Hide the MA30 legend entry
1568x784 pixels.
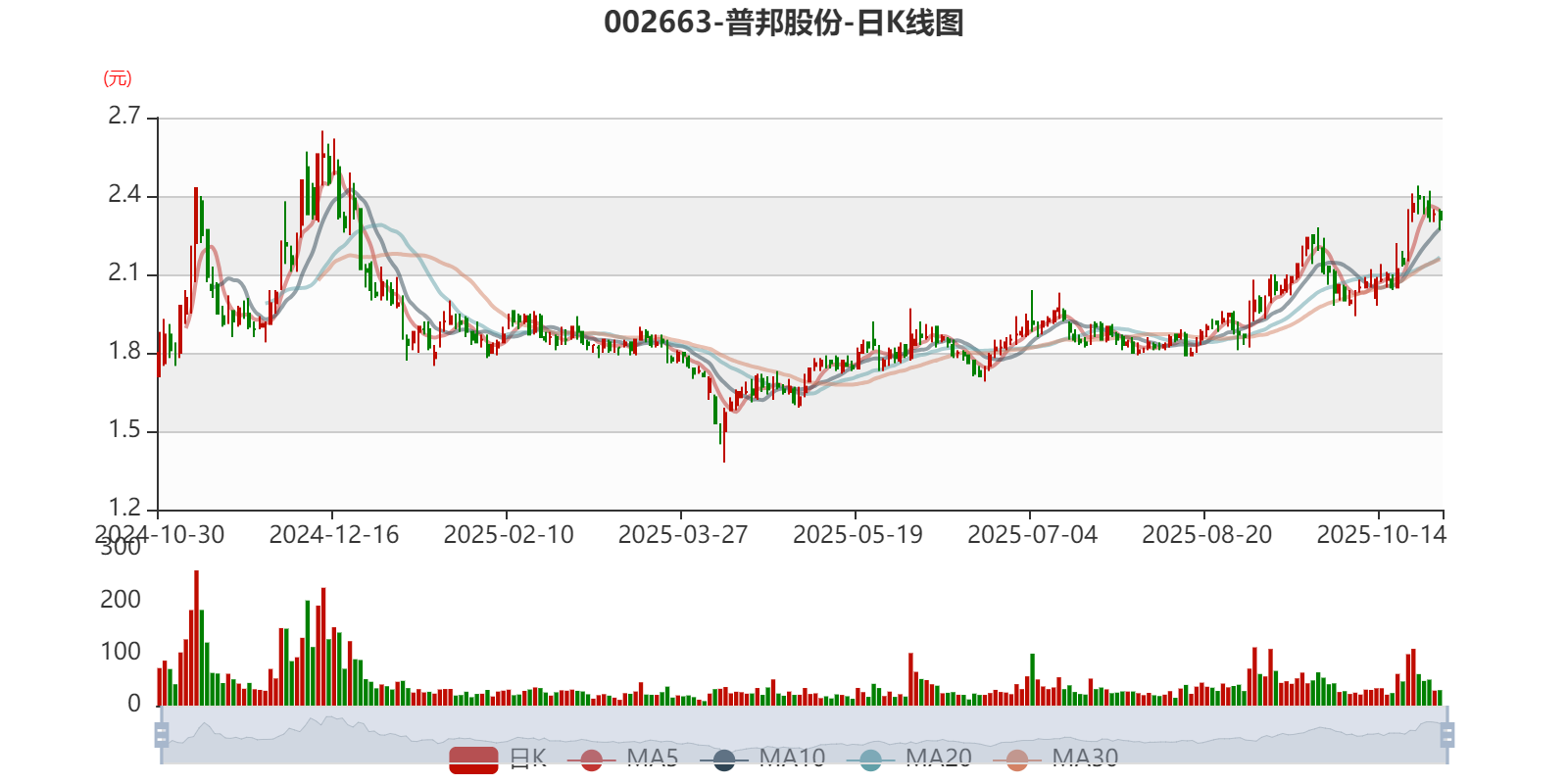[x=1055, y=759]
